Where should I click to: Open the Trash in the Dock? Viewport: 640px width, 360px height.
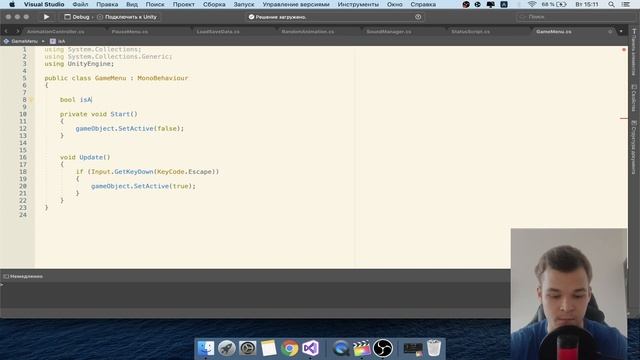click(x=434, y=349)
